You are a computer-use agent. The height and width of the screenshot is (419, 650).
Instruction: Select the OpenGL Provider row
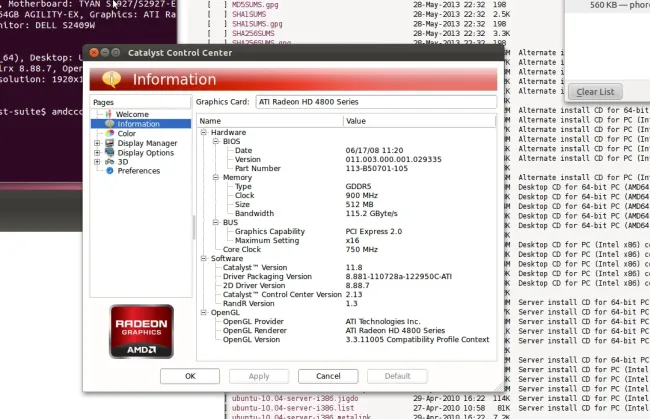347,322
